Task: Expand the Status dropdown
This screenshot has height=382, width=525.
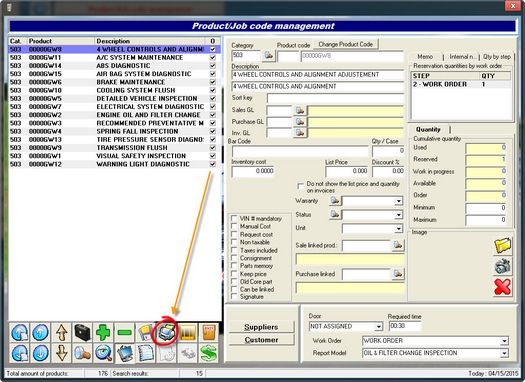Action: [398, 215]
